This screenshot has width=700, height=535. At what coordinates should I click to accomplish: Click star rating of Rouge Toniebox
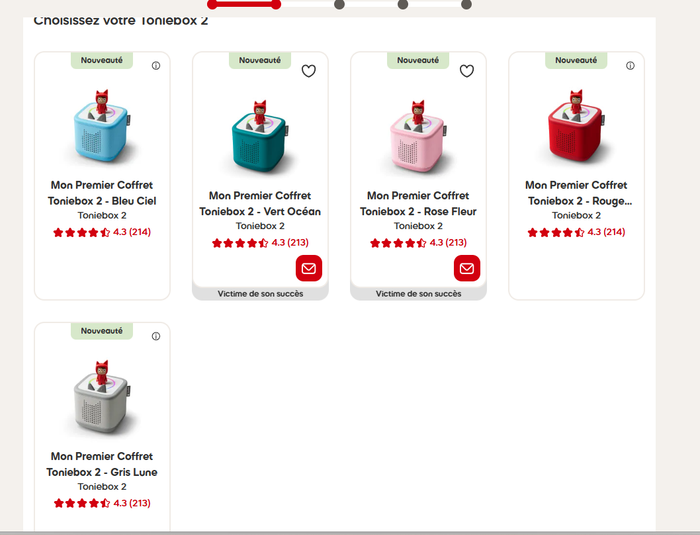[576, 232]
